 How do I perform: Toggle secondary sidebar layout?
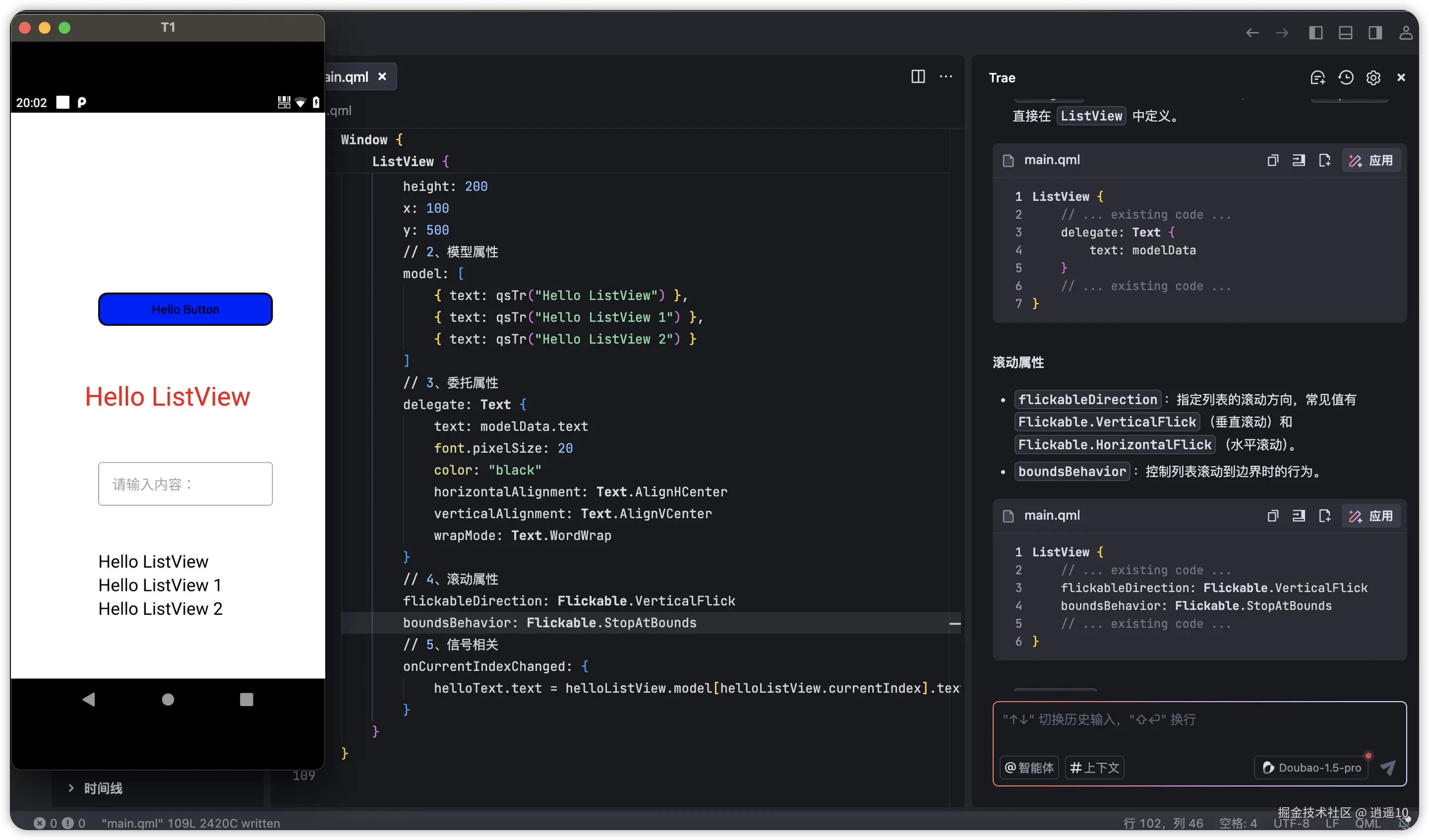[x=1375, y=33]
